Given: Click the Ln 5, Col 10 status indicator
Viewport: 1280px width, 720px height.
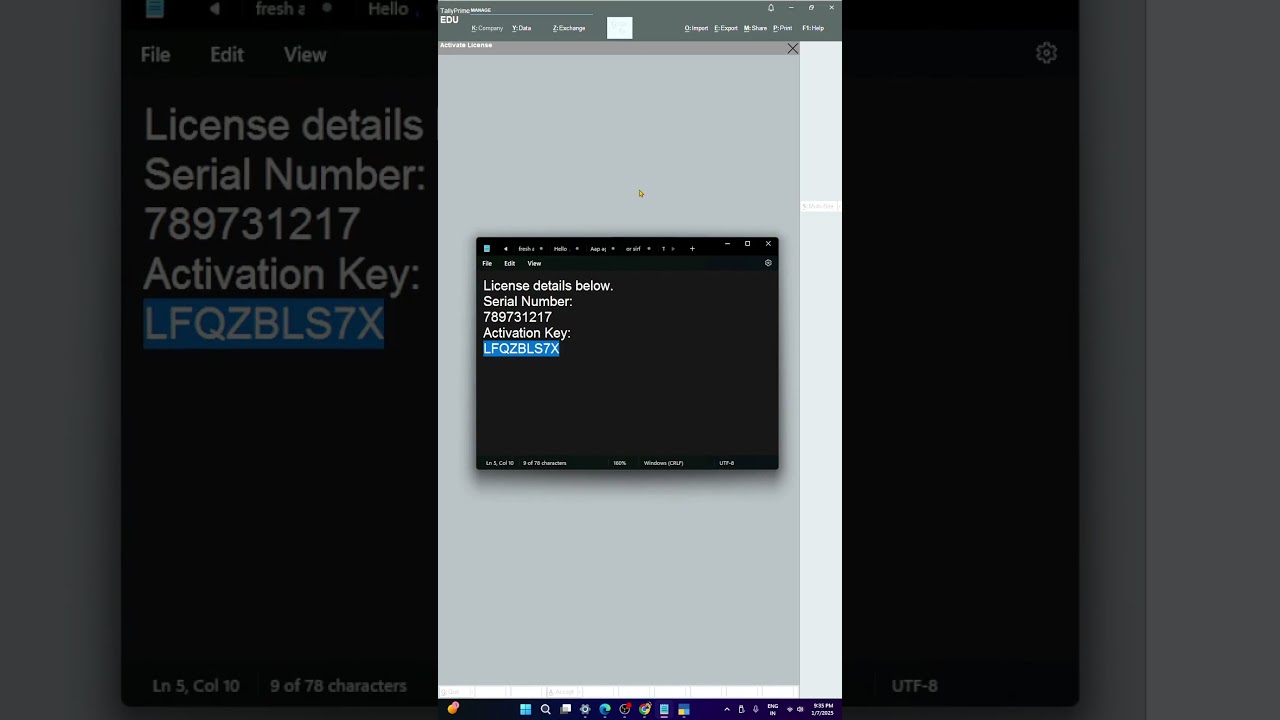Looking at the screenshot, I should pyautogui.click(x=499, y=463).
